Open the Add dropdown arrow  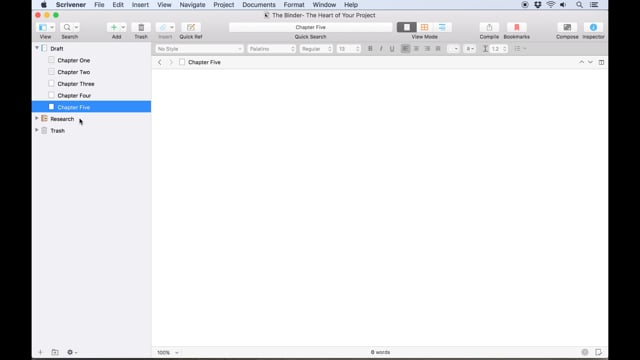click(x=123, y=27)
